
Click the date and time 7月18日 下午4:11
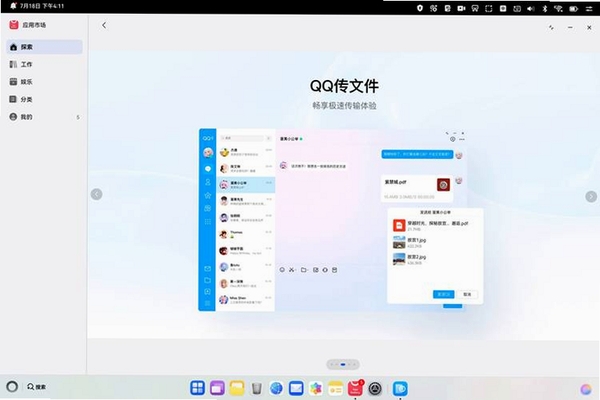tap(42, 6)
